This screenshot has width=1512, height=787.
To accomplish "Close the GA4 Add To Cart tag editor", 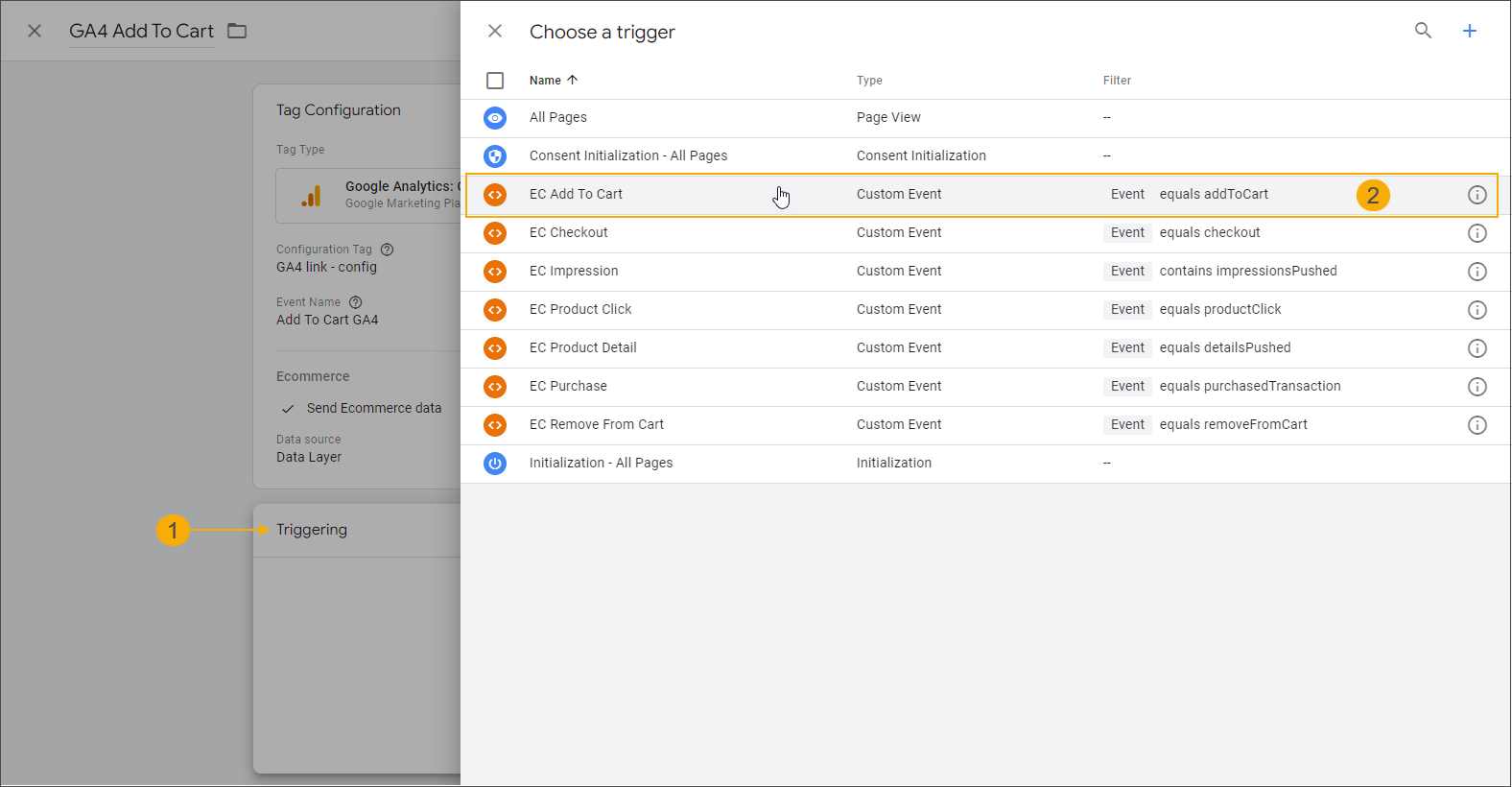I will pos(35,31).
